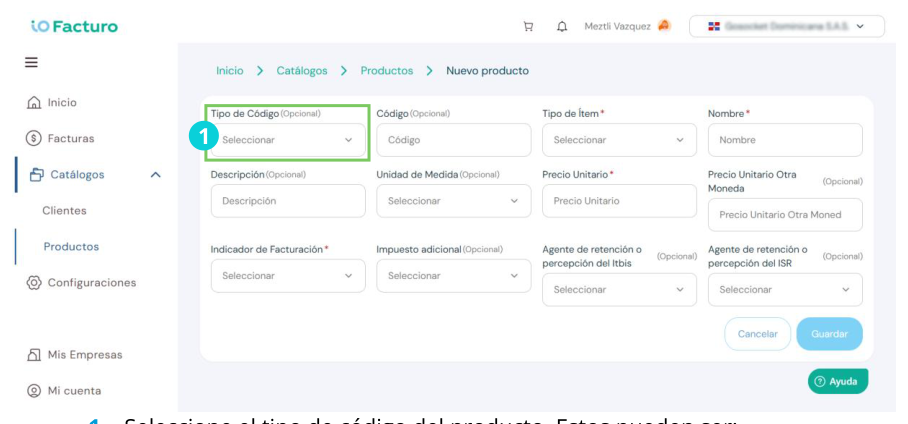
Task: Go to Inicio in the sidebar
Action: coord(62,103)
